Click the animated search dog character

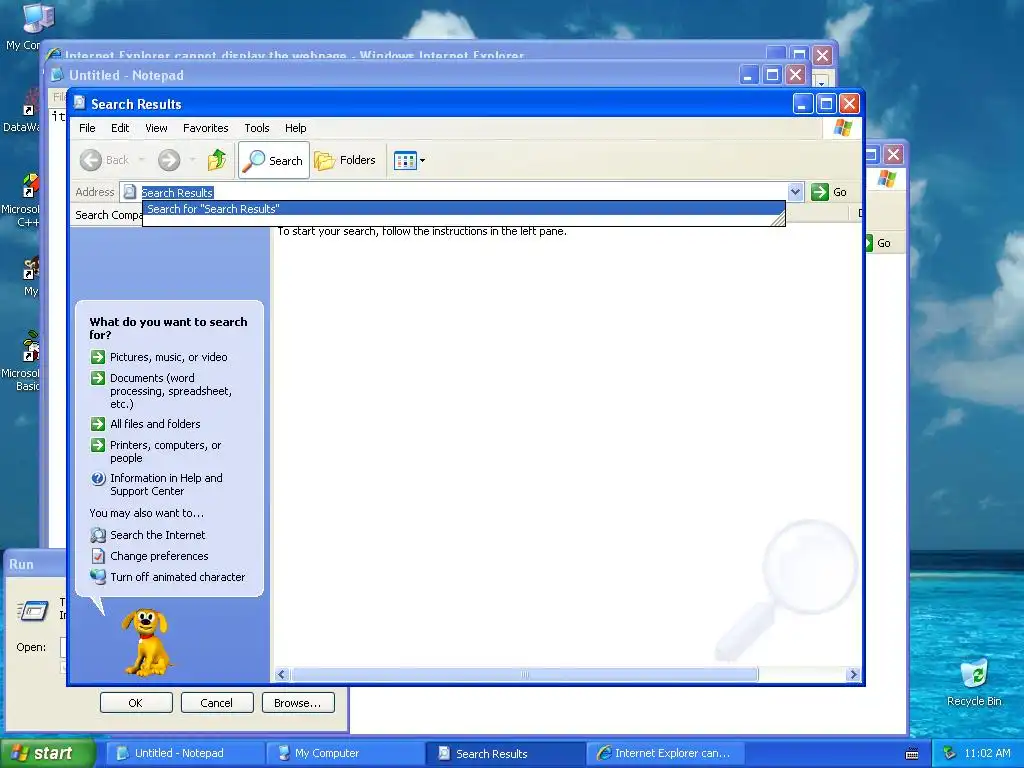[x=146, y=643]
